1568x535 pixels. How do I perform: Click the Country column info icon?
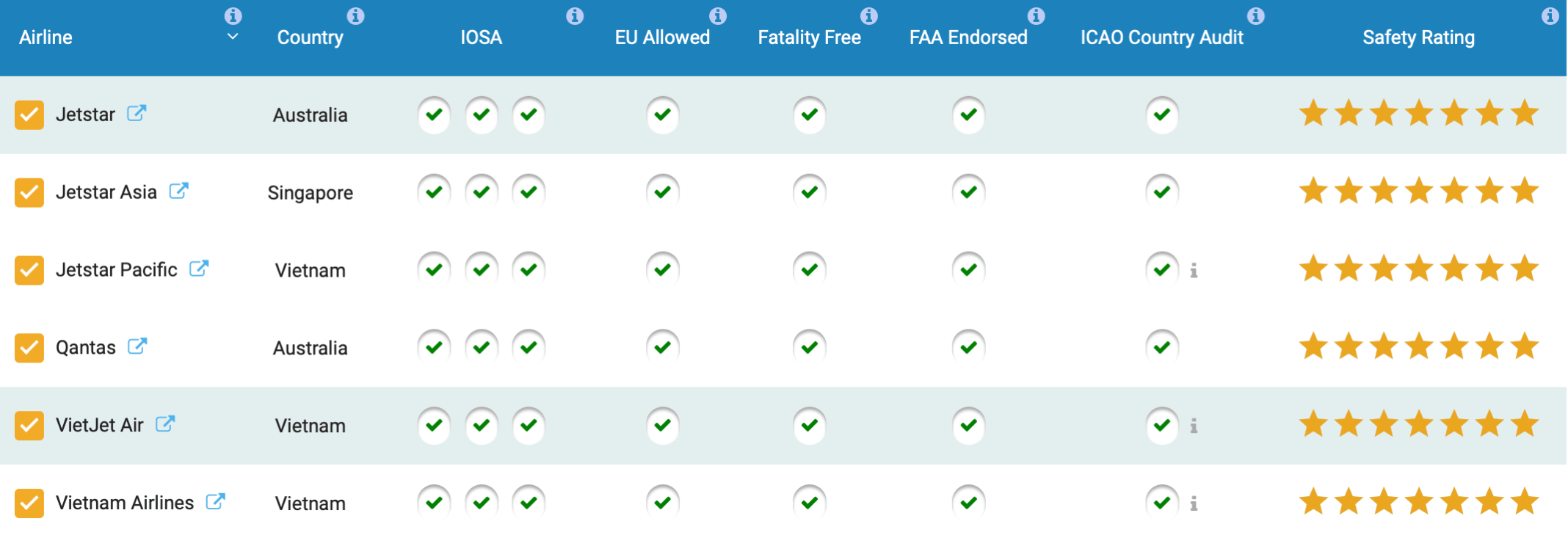tap(356, 15)
